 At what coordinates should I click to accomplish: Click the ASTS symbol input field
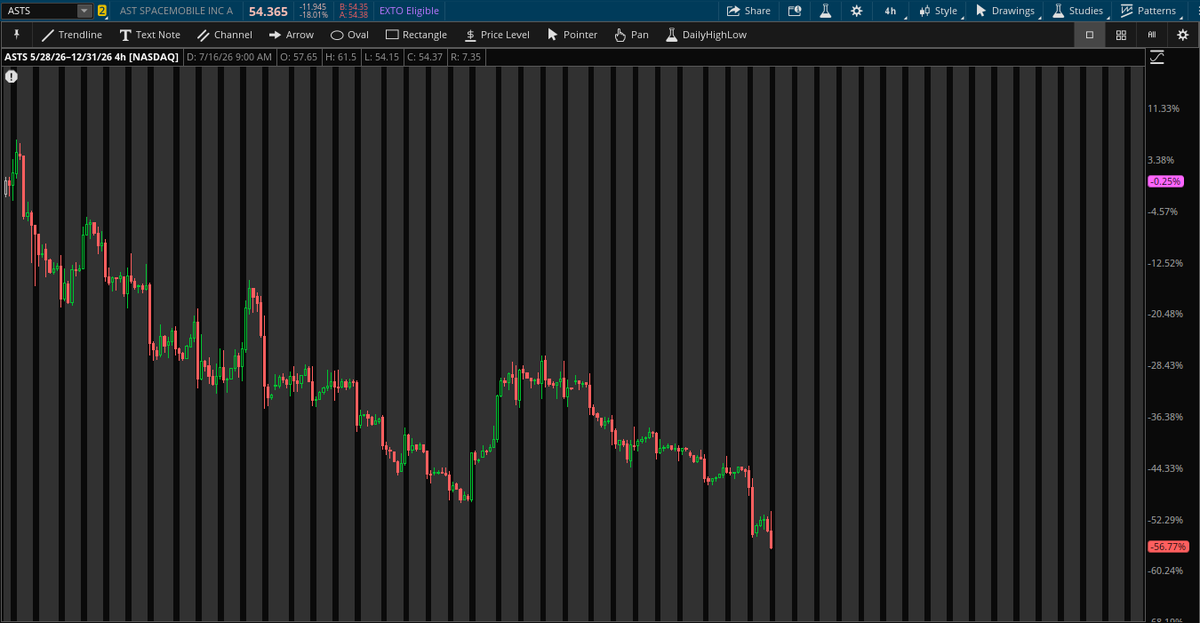[x=40, y=11]
